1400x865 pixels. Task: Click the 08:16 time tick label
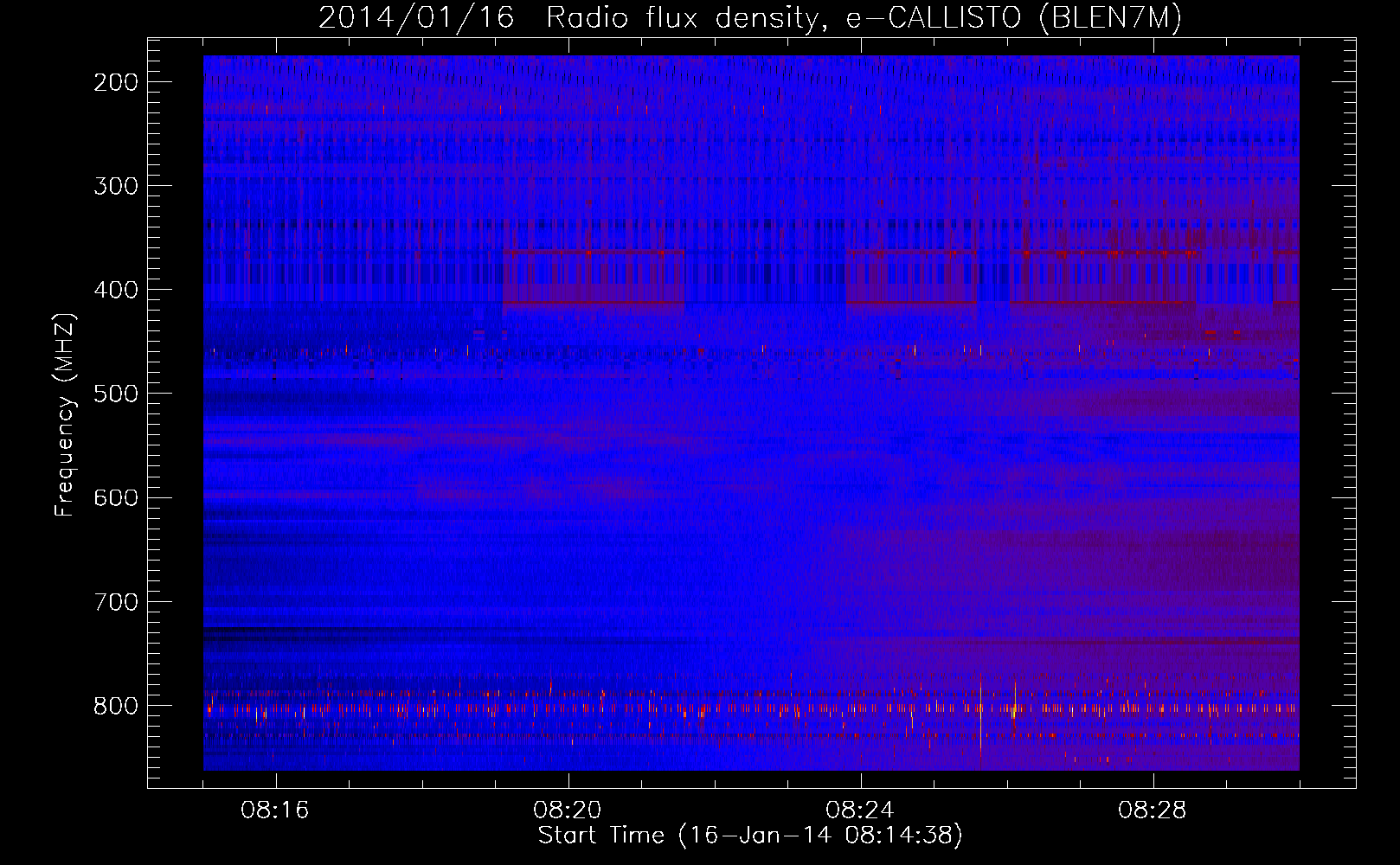pyautogui.click(x=275, y=811)
